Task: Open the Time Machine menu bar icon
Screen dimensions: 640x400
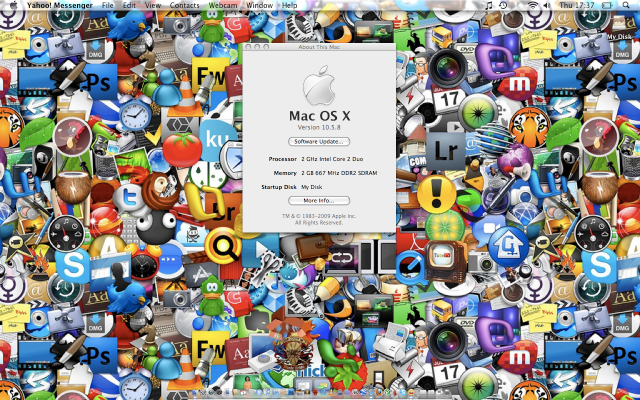Action: [x=503, y=5]
